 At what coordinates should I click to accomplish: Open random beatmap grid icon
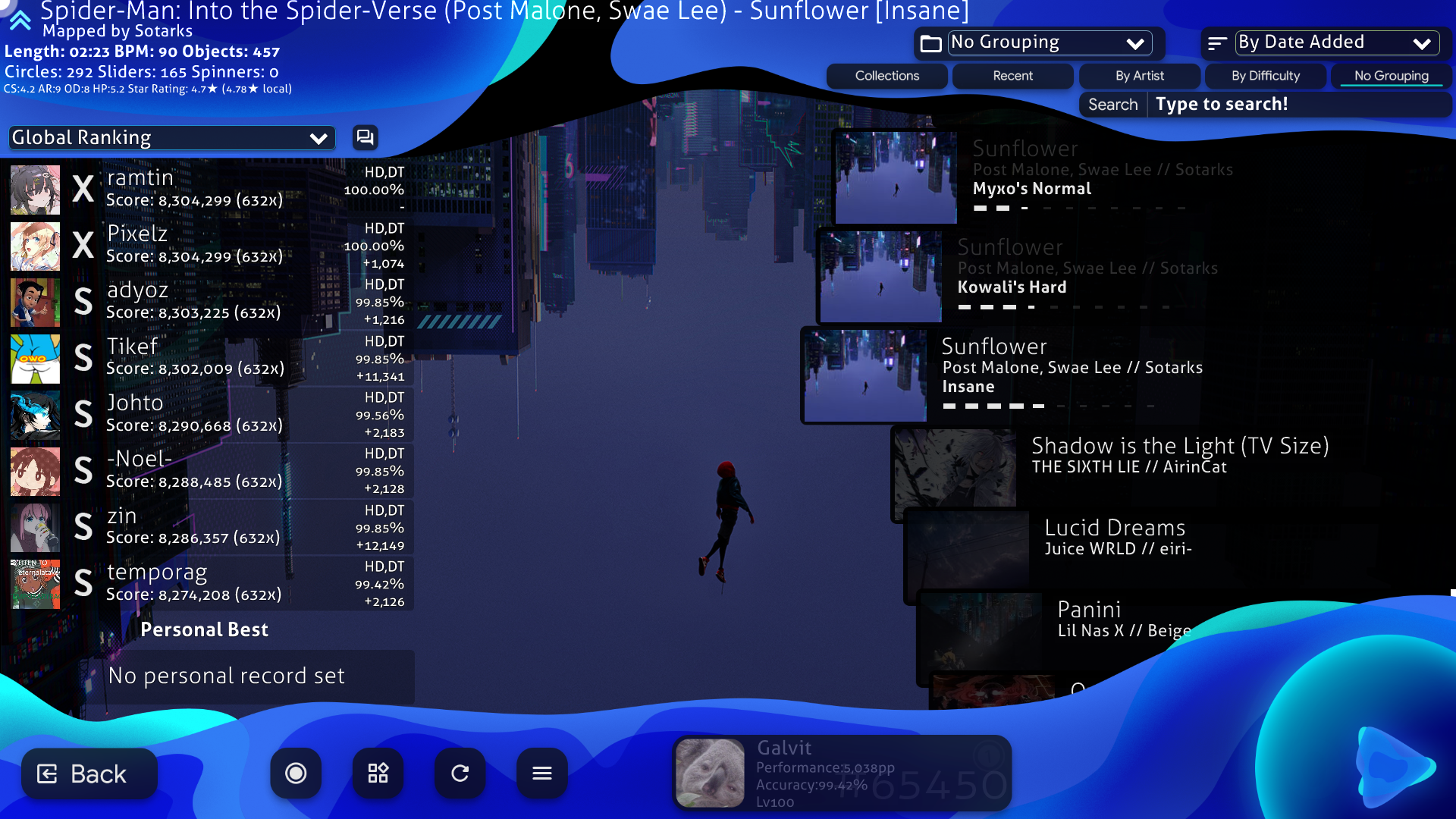point(378,773)
